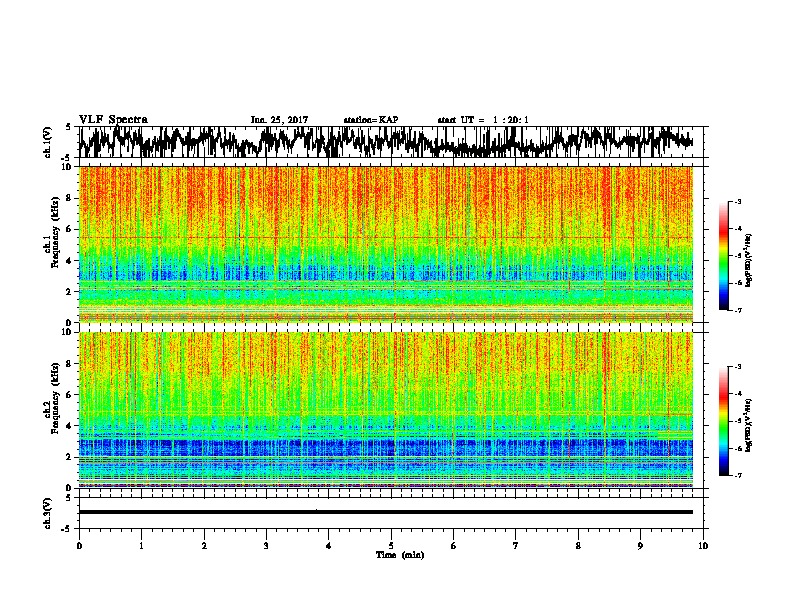Click the "-7" label on ch.2 color scale

(x=738, y=476)
